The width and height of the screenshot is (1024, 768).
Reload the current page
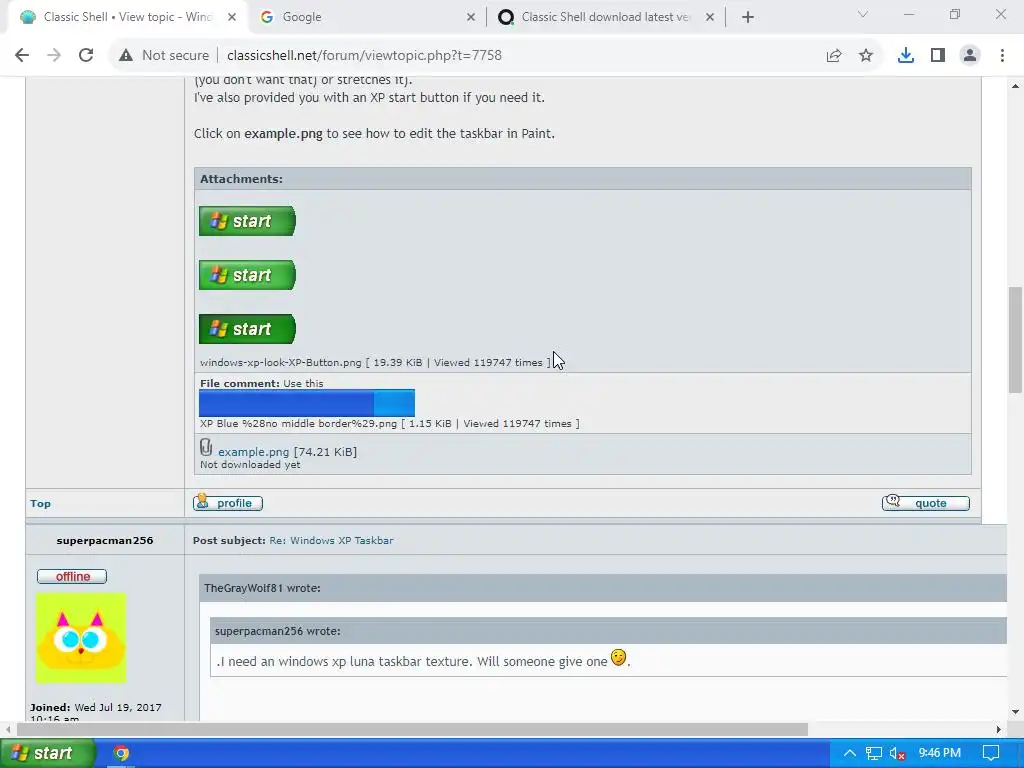coord(86,56)
